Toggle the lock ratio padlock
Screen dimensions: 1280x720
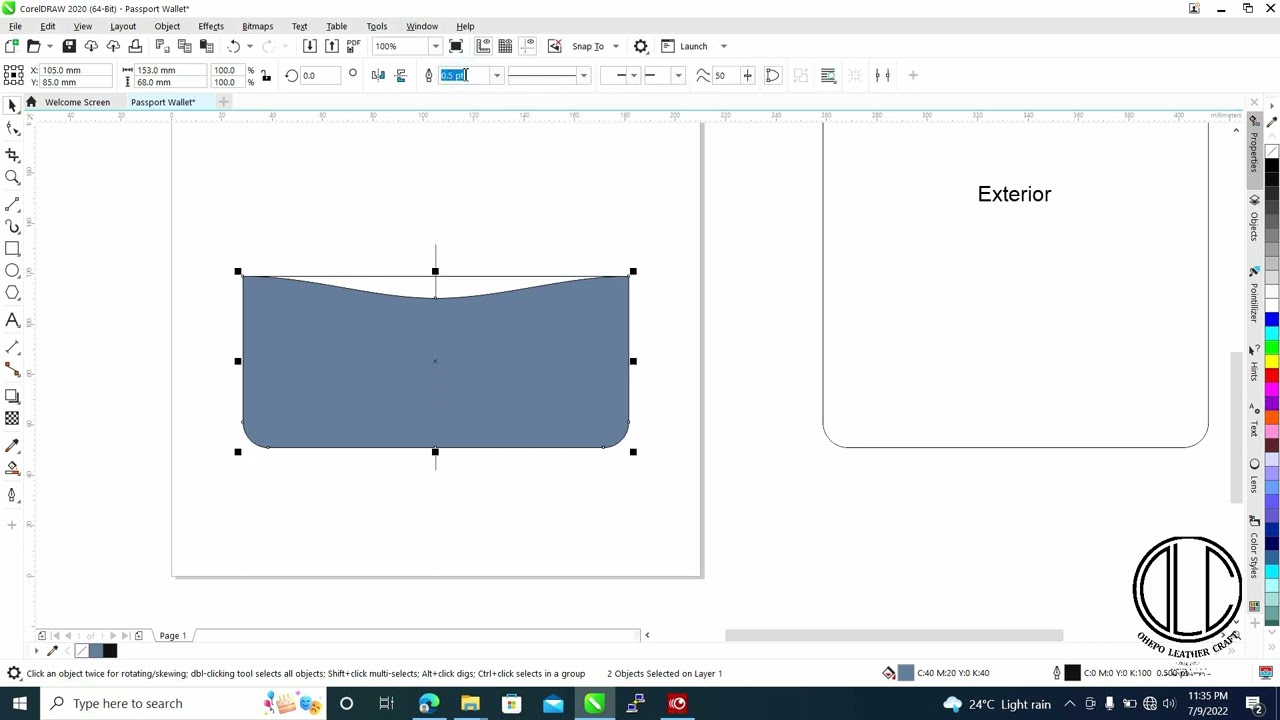coord(266,76)
